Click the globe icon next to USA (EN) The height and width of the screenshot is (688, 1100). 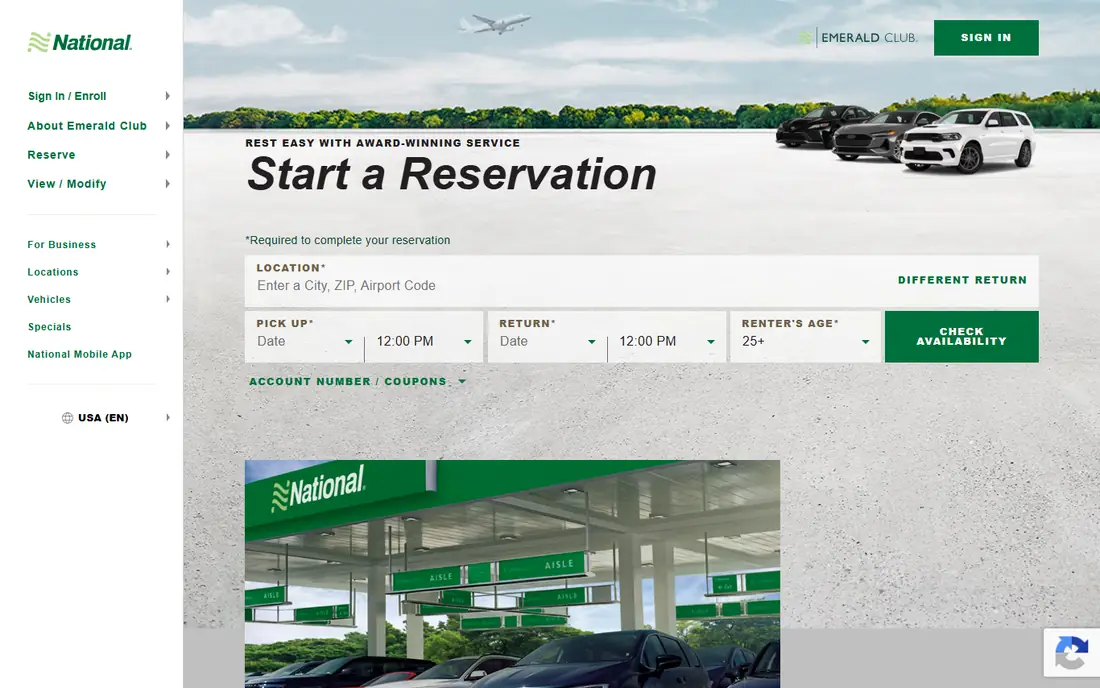(67, 418)
